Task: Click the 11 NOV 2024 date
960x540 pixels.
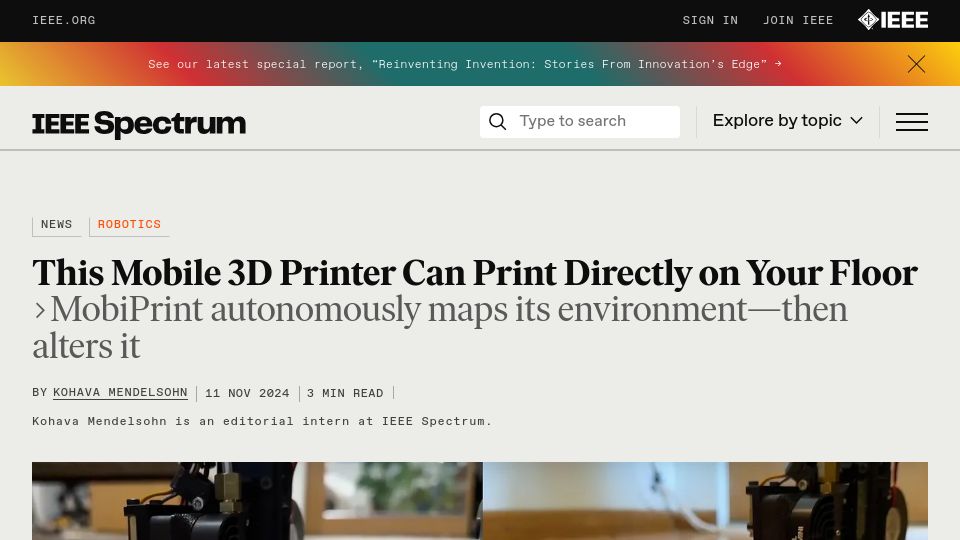Action: (247, 394)
